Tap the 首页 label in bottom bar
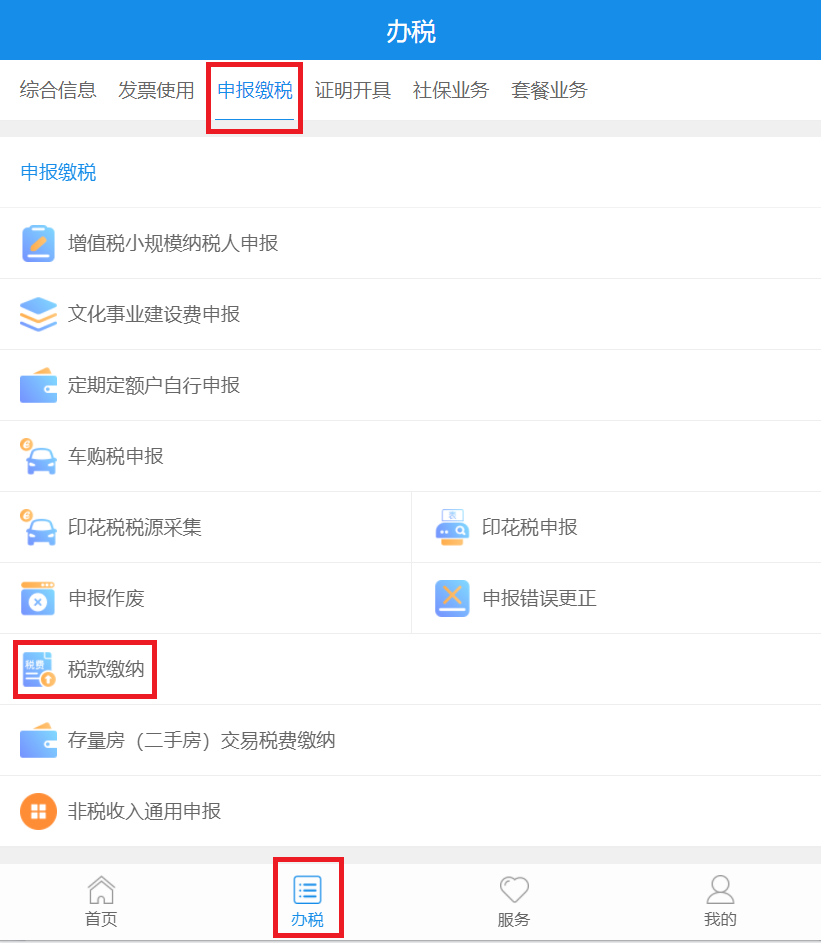Image resolution: width=821 pixels, height=943 pixels. click(101, 920)
